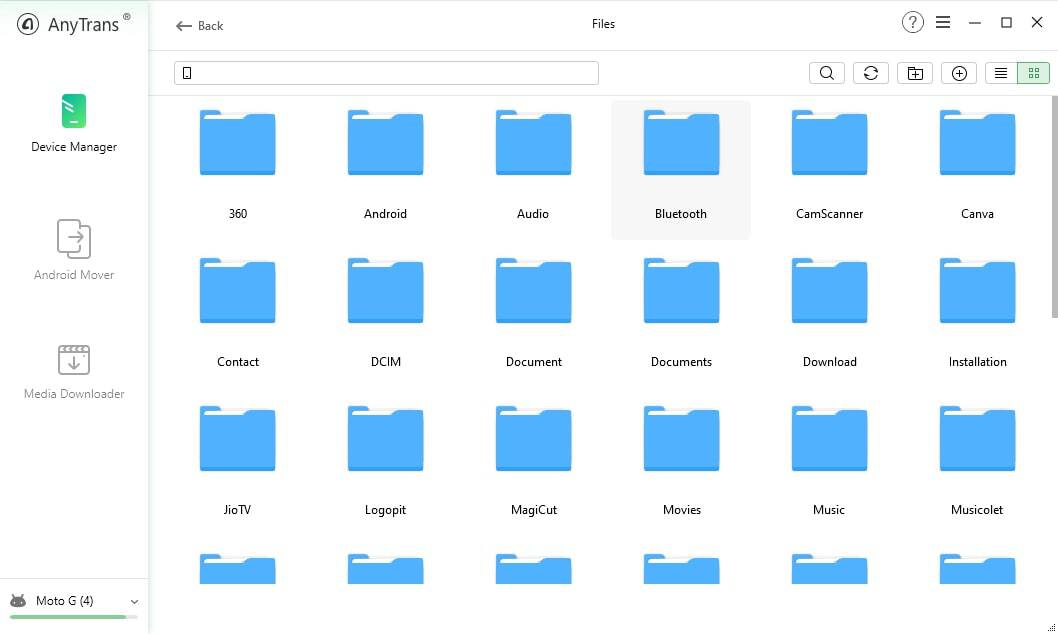Open the help question mark icon

coord(912,22)
